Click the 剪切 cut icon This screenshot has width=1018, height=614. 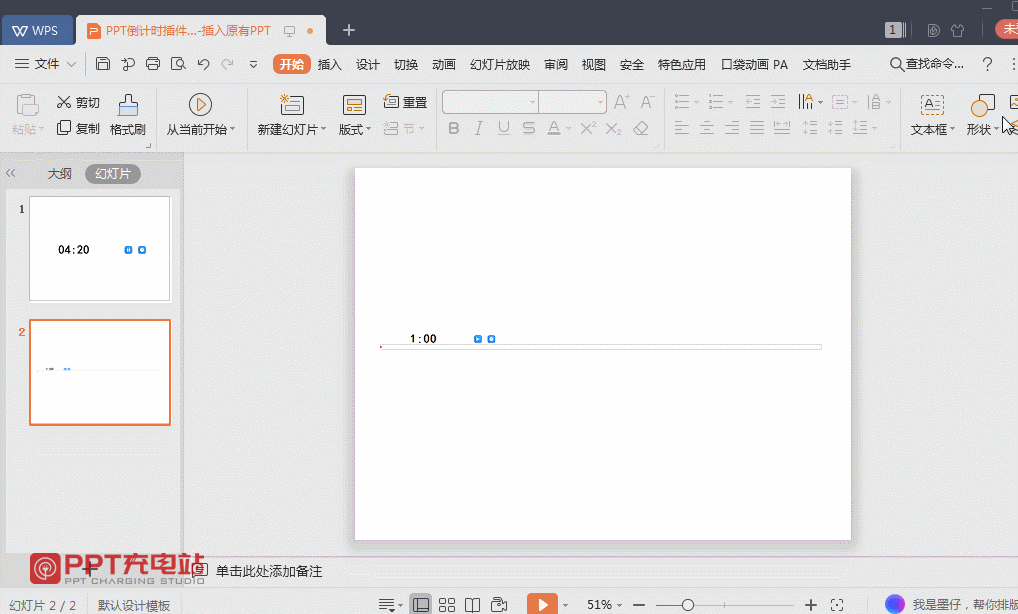click(x=77, y=101)
